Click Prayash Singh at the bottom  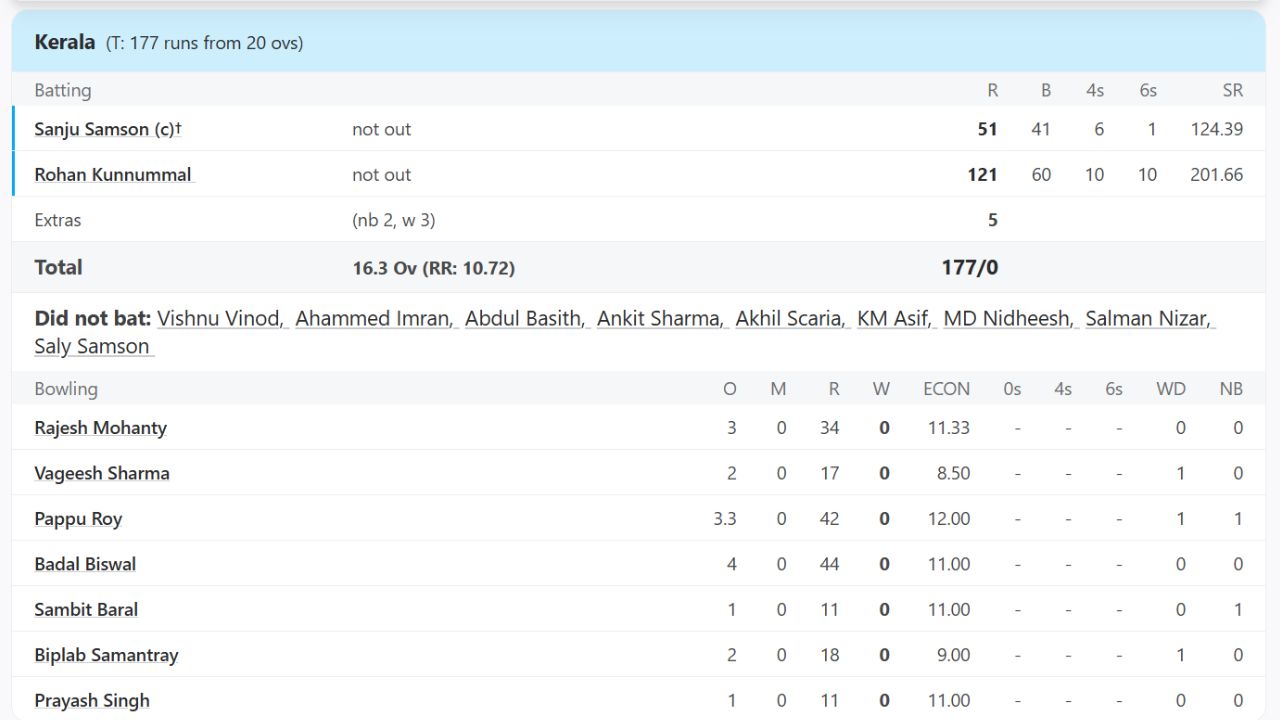pos(92,700)
